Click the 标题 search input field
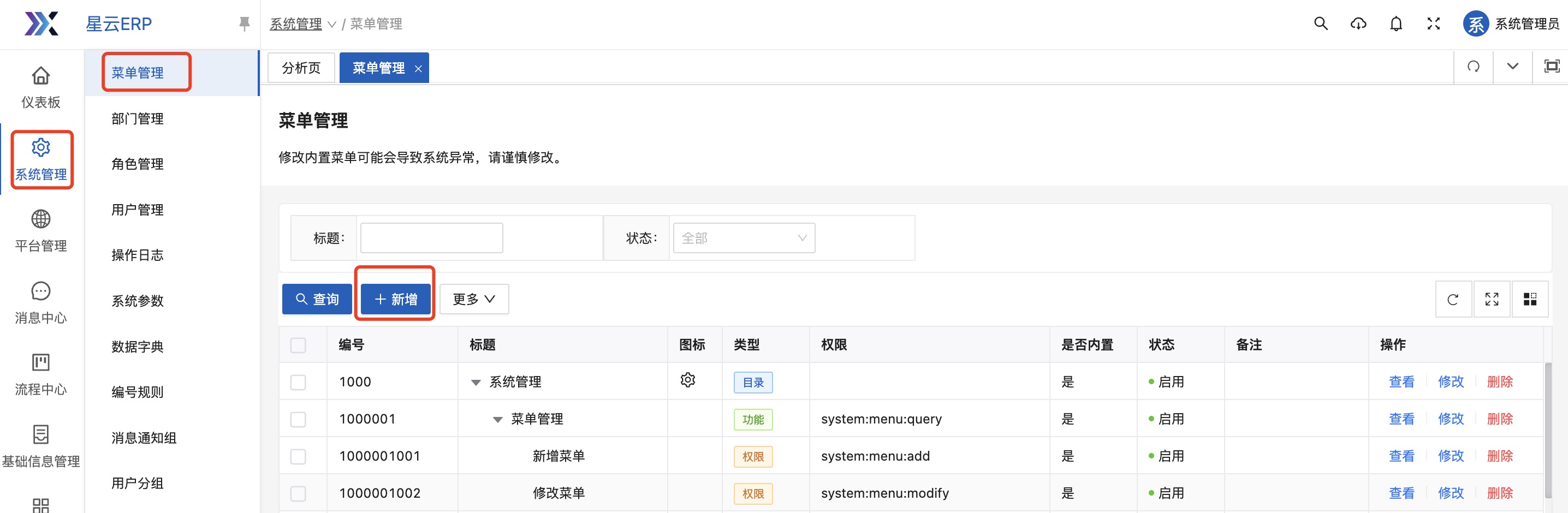Screen dimensions: 1568x513 click(x=431, y=238)
